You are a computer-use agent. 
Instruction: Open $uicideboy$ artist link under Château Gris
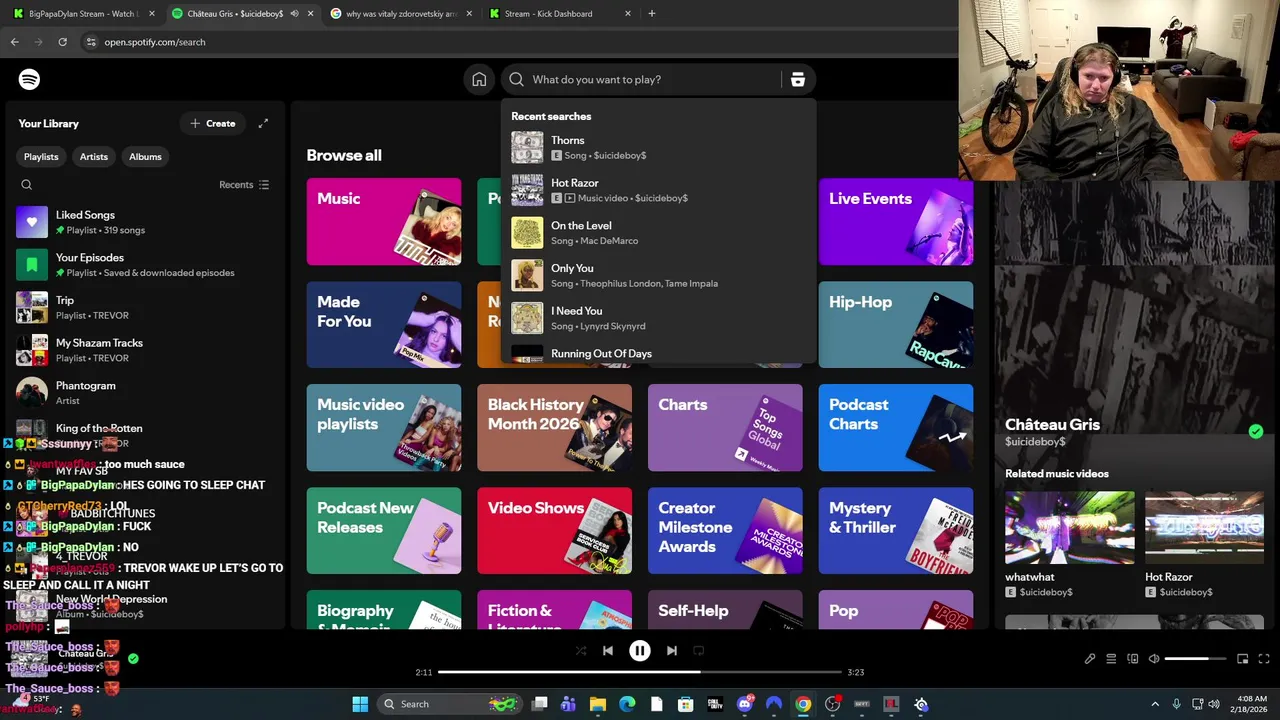pyautogui.click(x=1035, y=442)
